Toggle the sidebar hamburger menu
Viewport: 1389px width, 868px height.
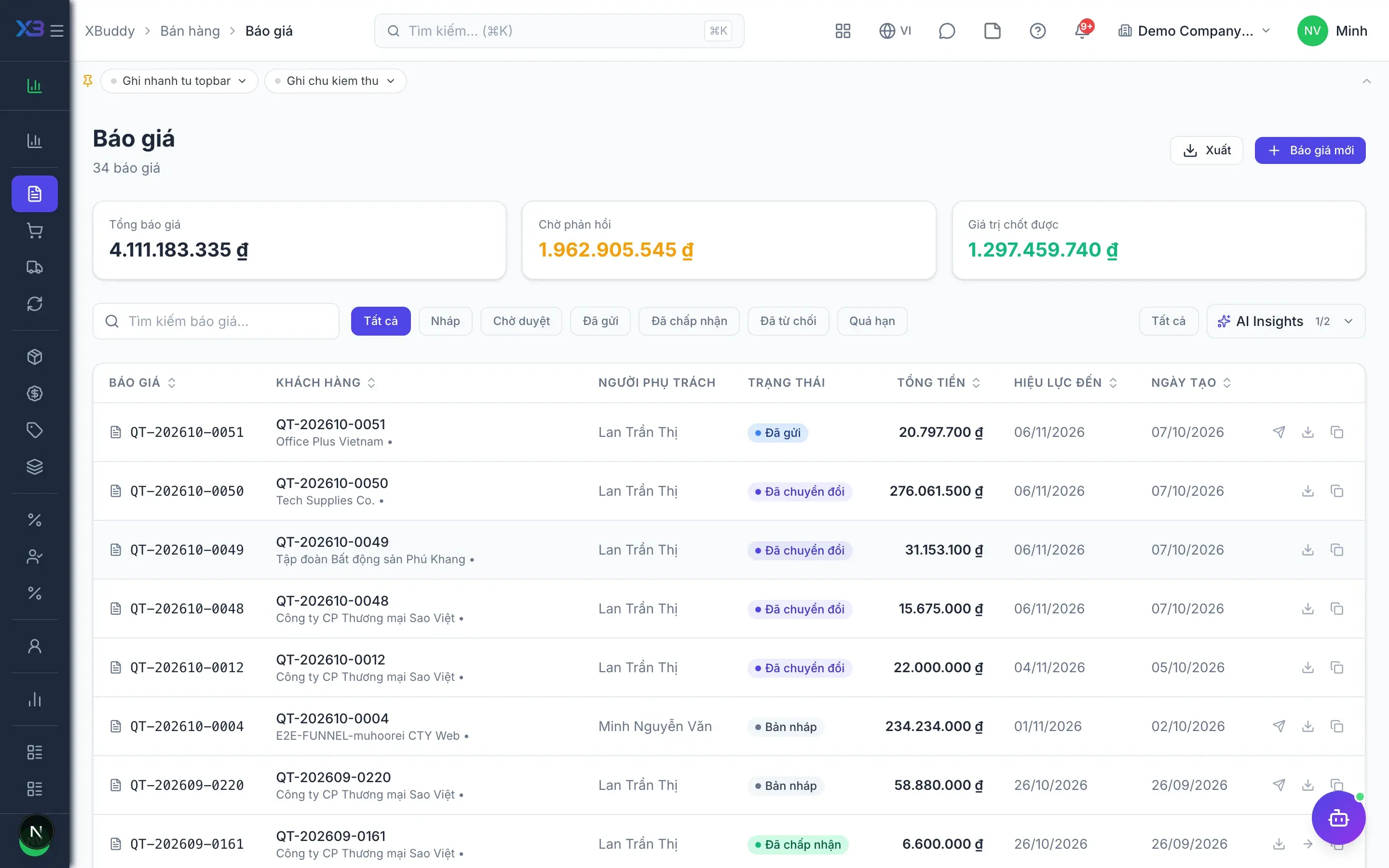click(56, 30)
